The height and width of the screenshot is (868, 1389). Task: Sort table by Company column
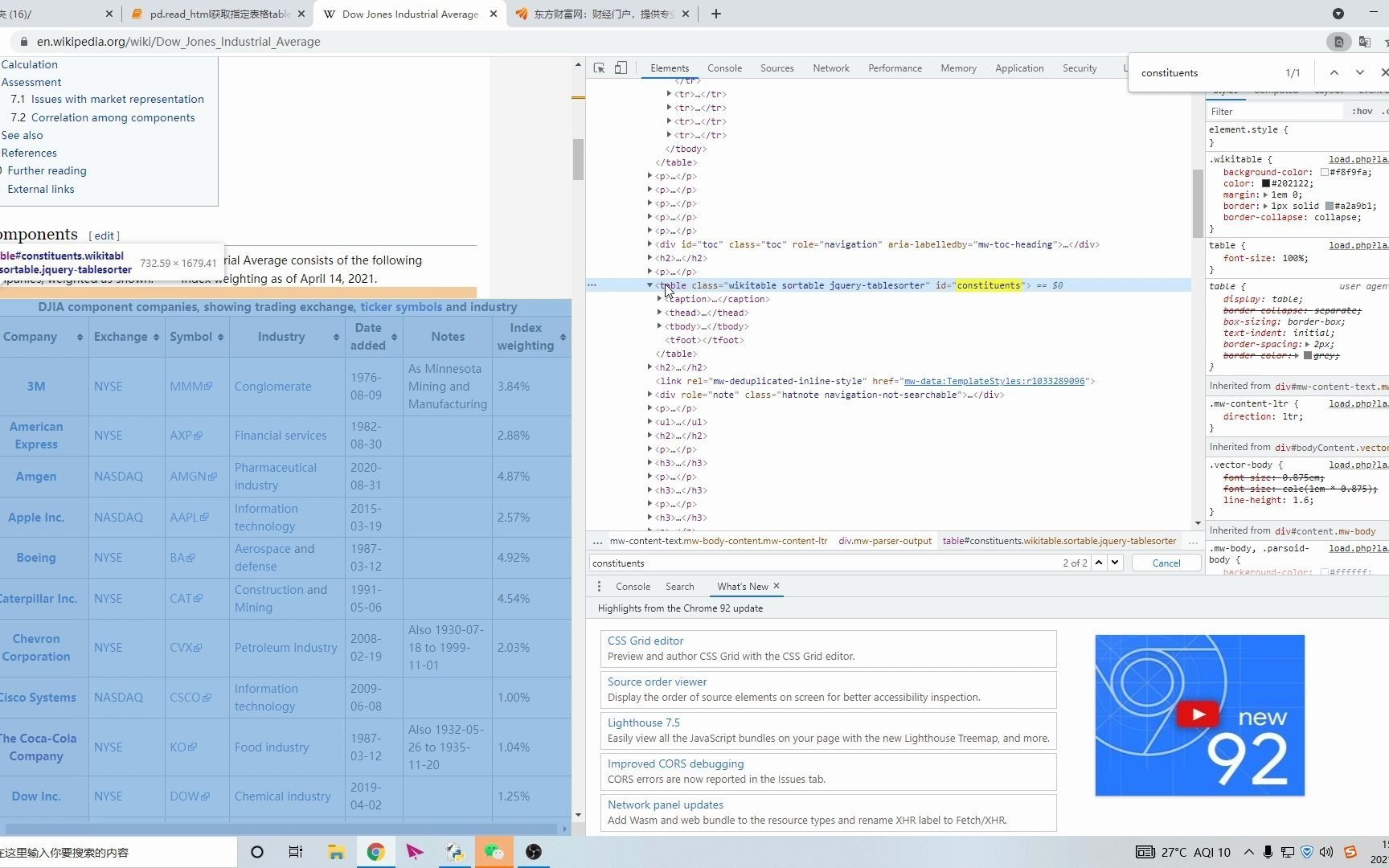click(80, 338)
